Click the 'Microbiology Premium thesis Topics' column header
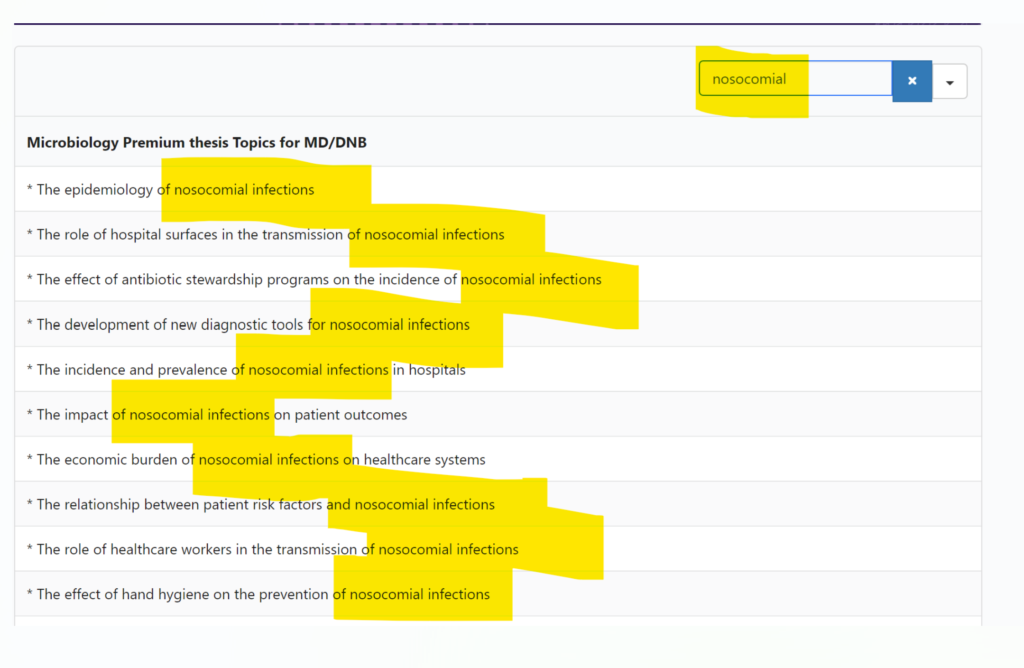 pyautogui.click(x=197, y=143)
